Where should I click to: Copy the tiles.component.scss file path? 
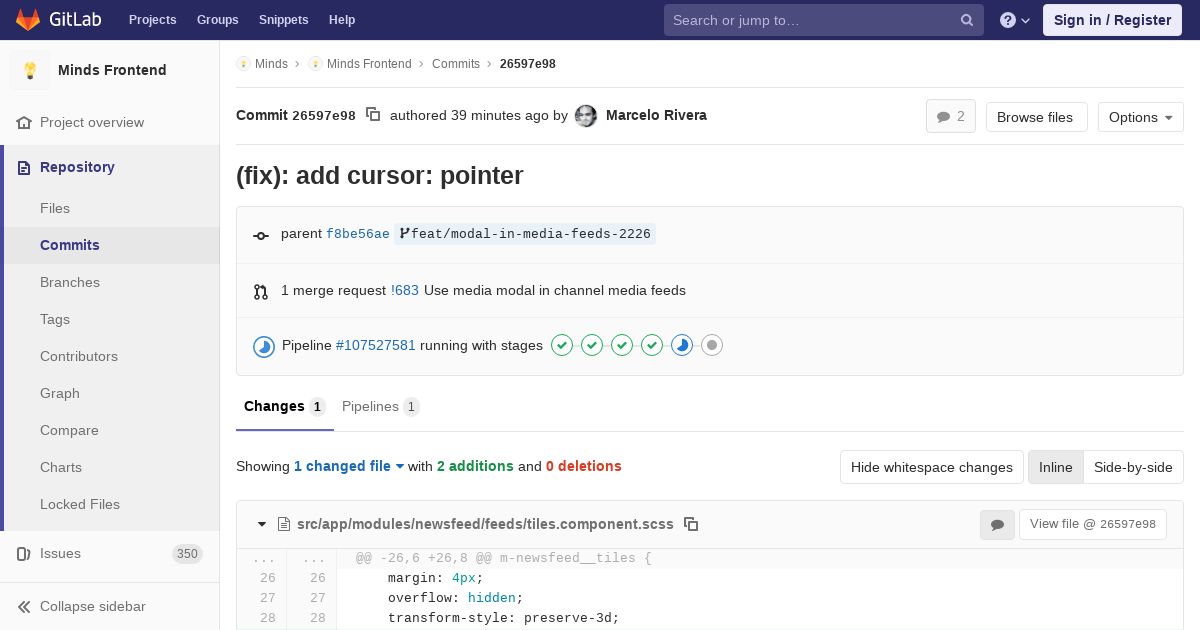click(x=691, y=524)
